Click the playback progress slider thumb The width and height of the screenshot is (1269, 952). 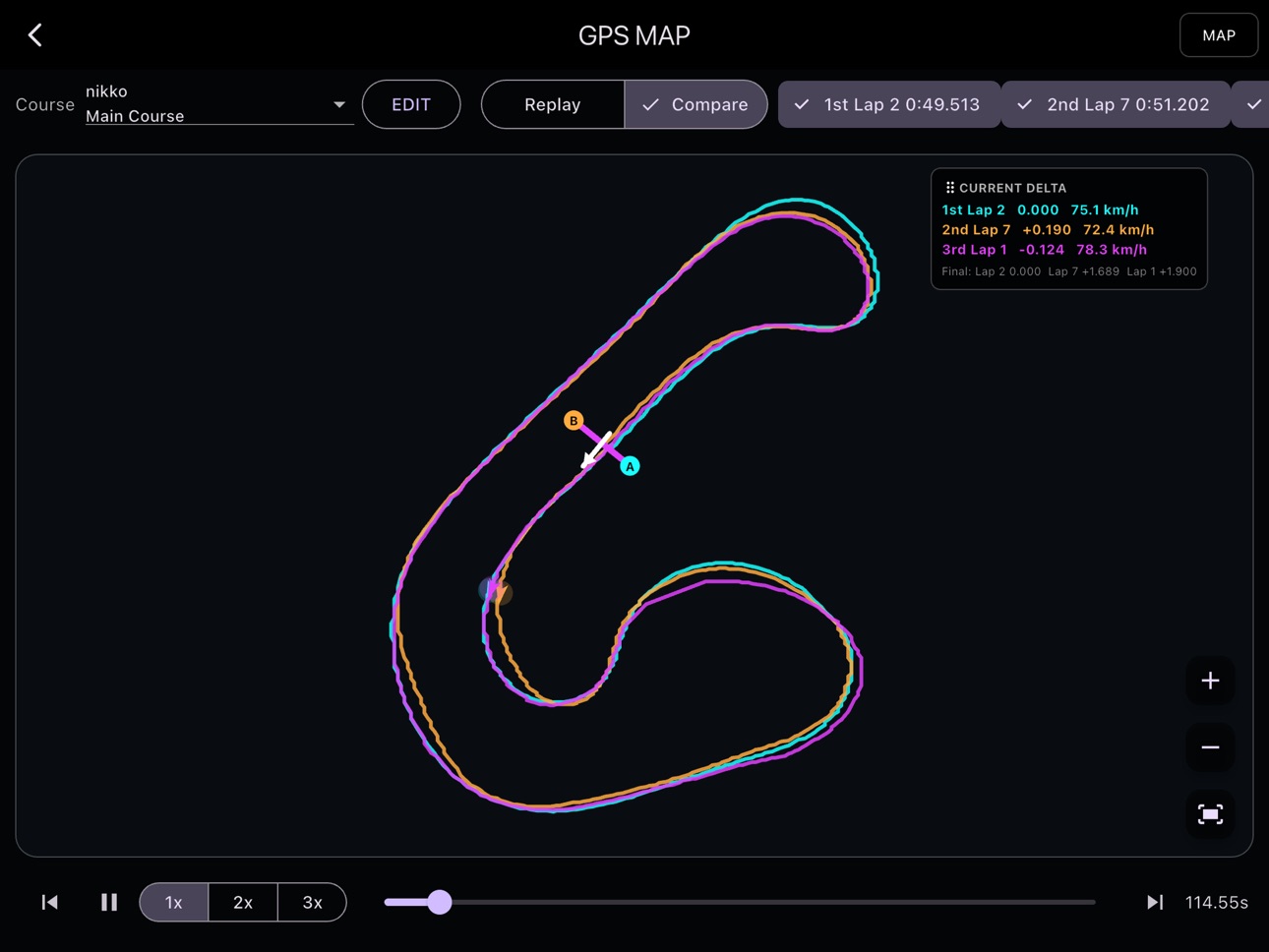click(x=440, y=902)
